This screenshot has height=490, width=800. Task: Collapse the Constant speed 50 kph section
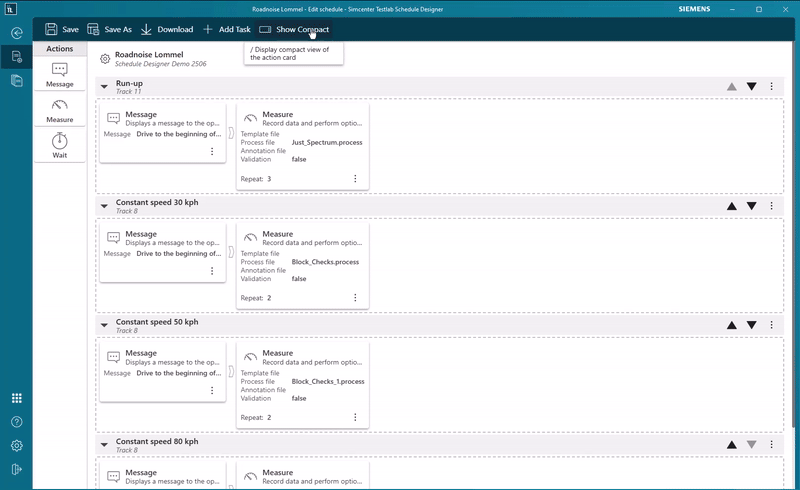coord(104,325)
